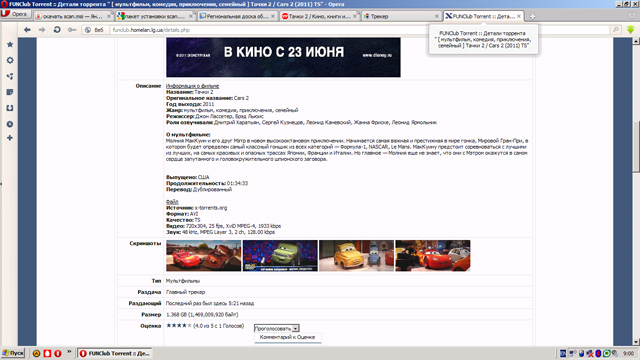Open the Пуск start button
This screenshot has height=360, width=640.
coord(13,353)
